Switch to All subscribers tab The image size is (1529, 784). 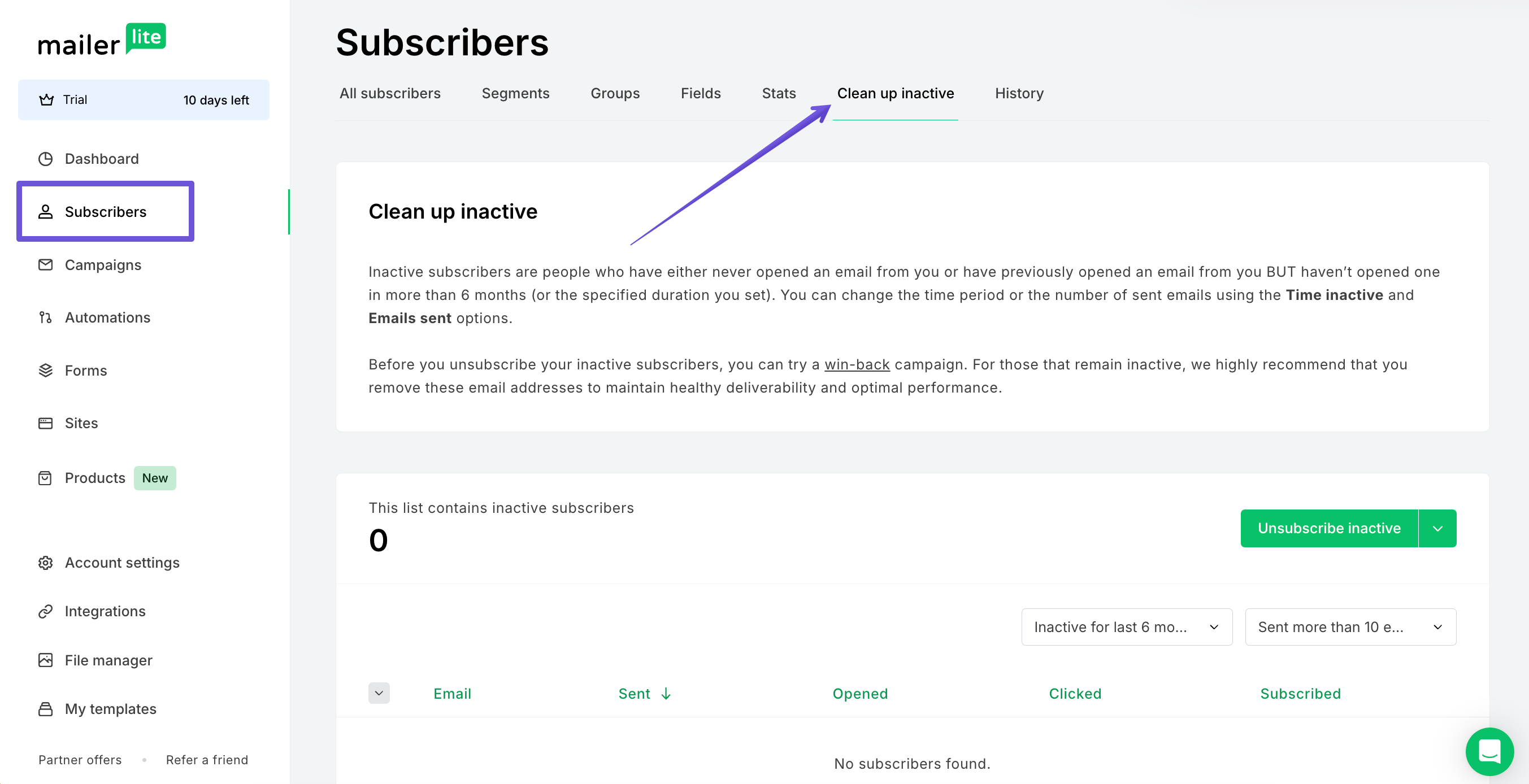[x=390, y=93]
